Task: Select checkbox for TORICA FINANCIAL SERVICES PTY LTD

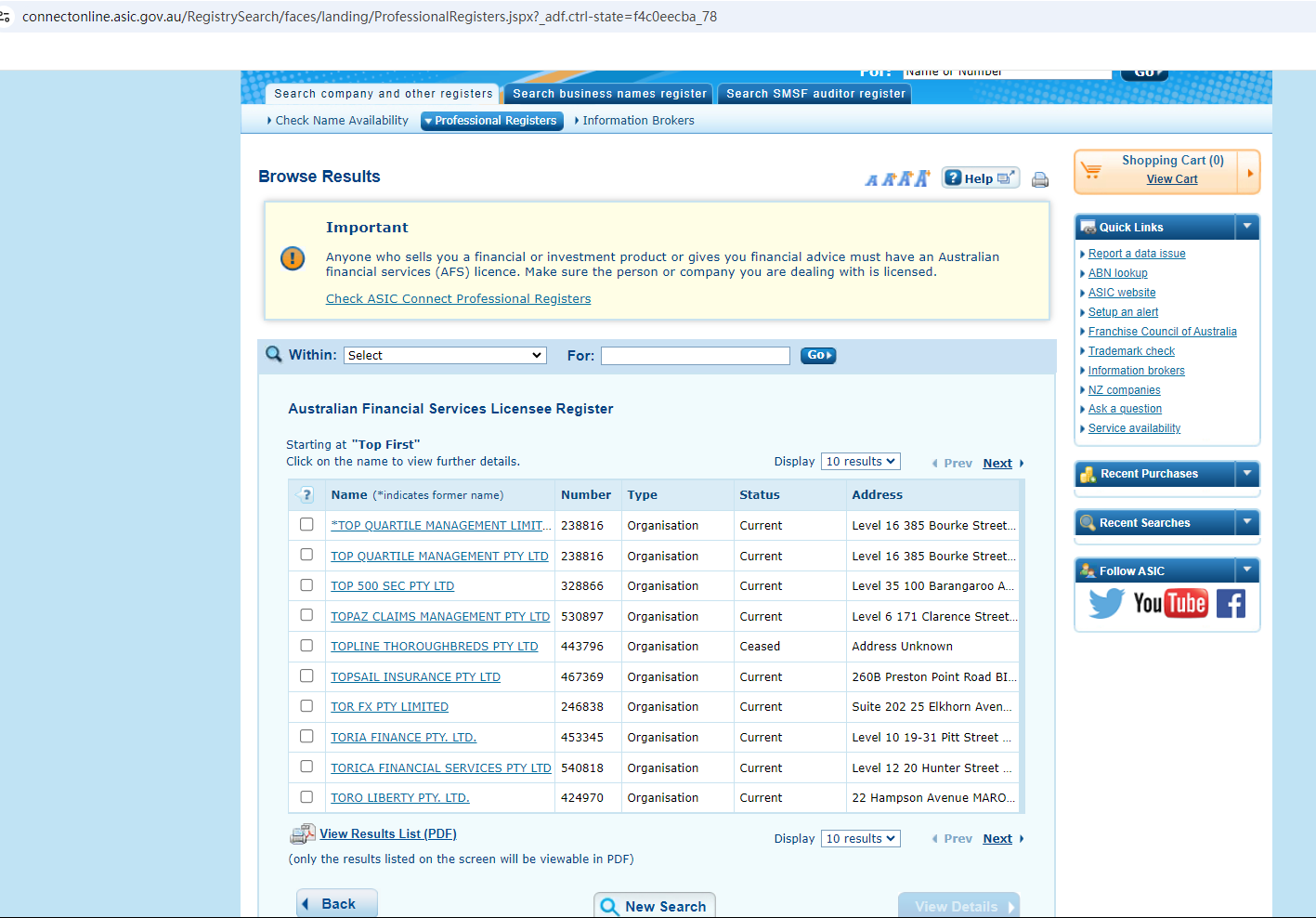Action: coord(306,767)
